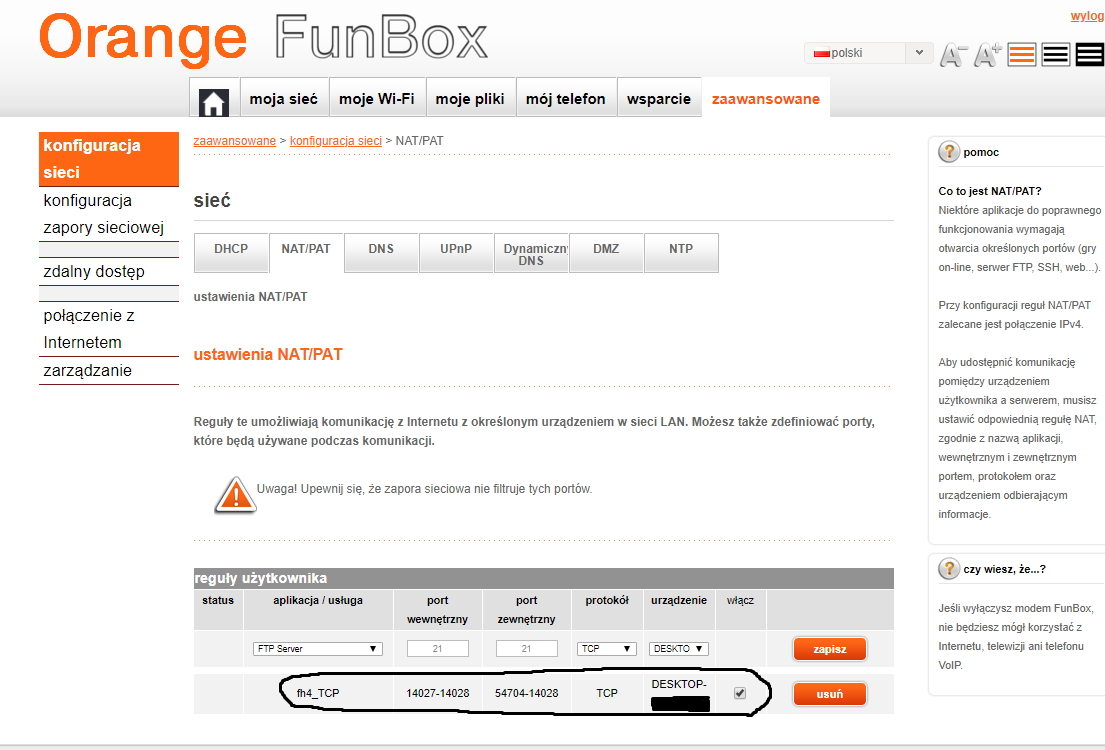
Task: Click the usuń button for fh4_TCP
Action: (x=829, y=694)
